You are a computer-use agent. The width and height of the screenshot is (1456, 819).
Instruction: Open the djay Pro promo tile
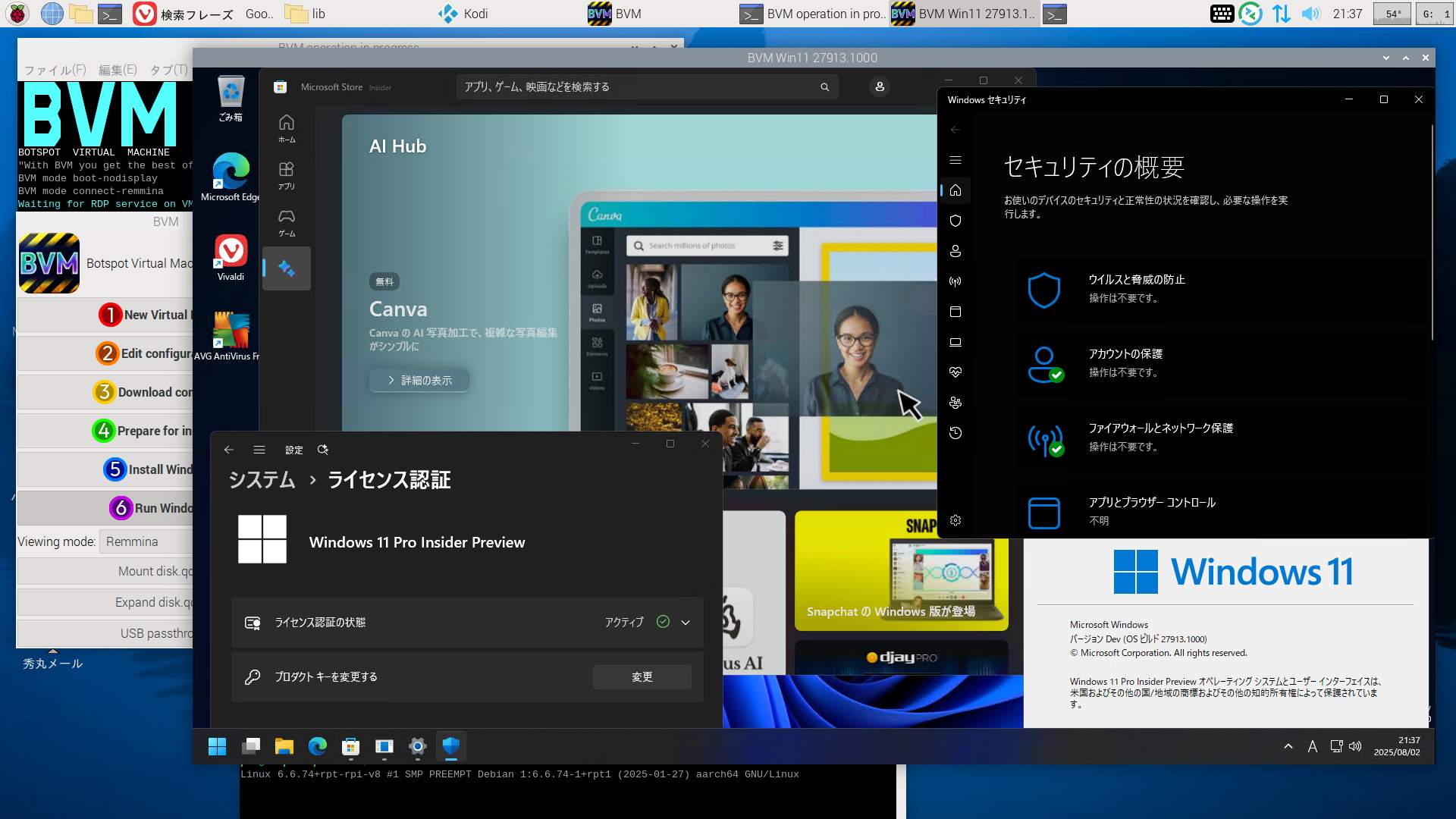point(901,657)
